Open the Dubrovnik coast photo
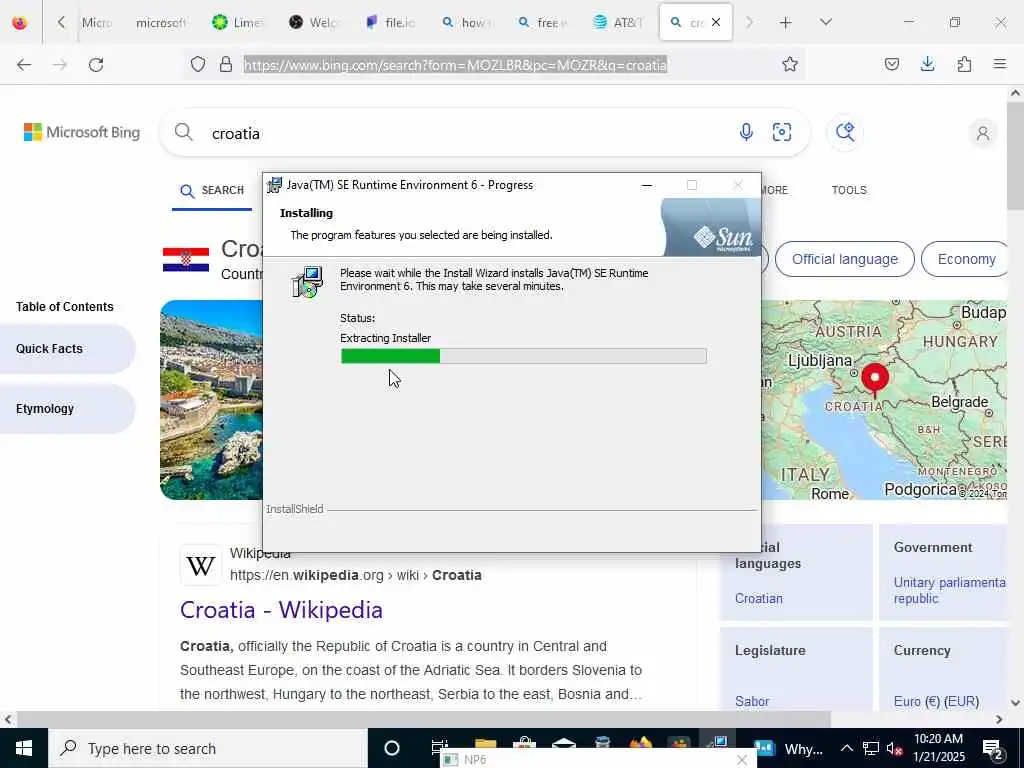Image resolution: width=1024 pixels, height=768 pixels. [x=211, y=400]
